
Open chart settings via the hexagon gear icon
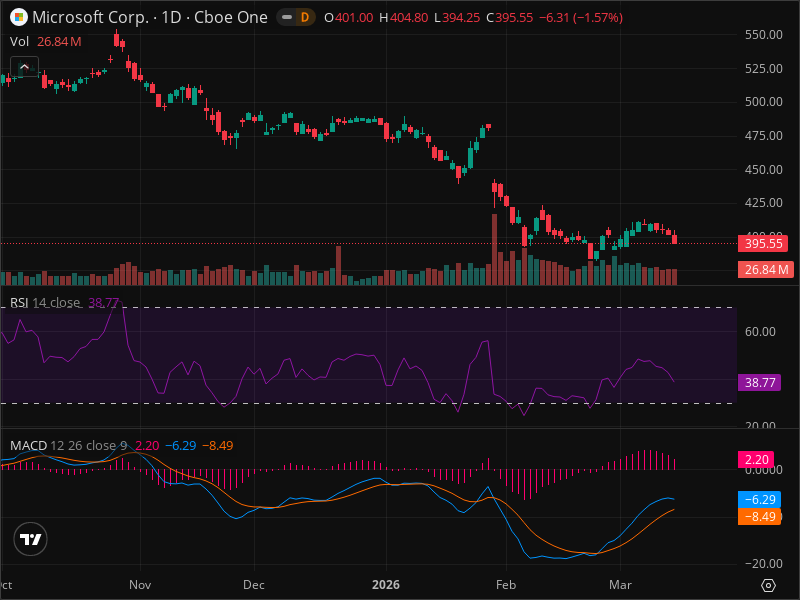tap(768, 585)
